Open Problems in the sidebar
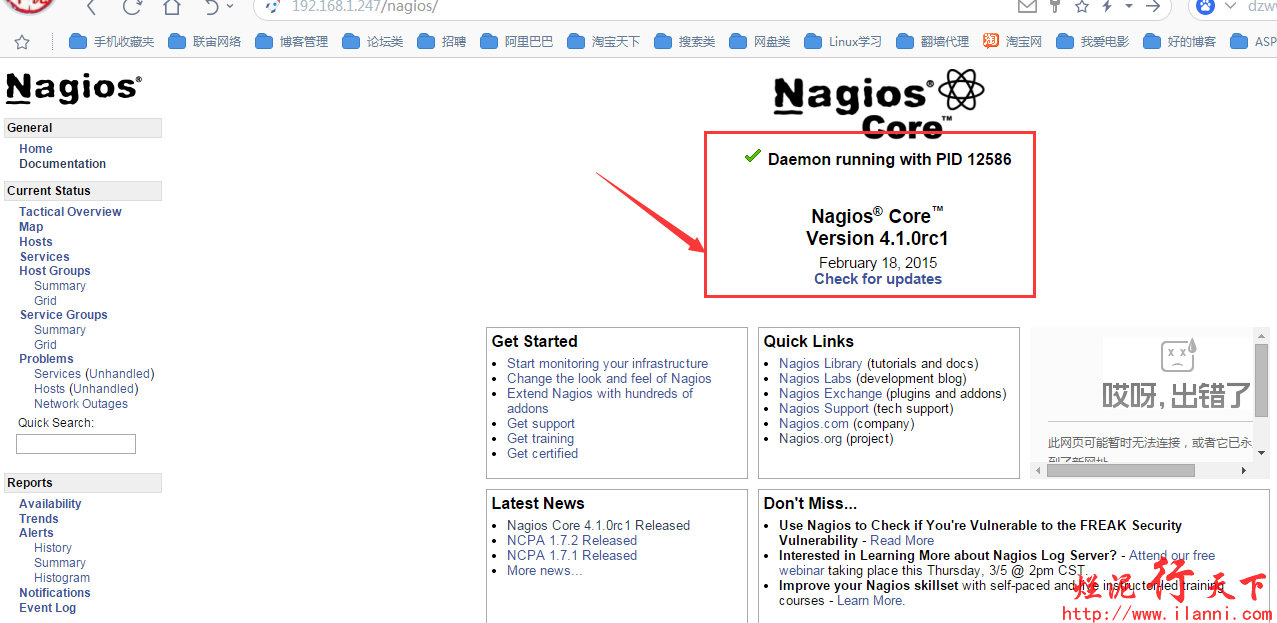This screenshot has width=1277, height=623. point(46,359)
